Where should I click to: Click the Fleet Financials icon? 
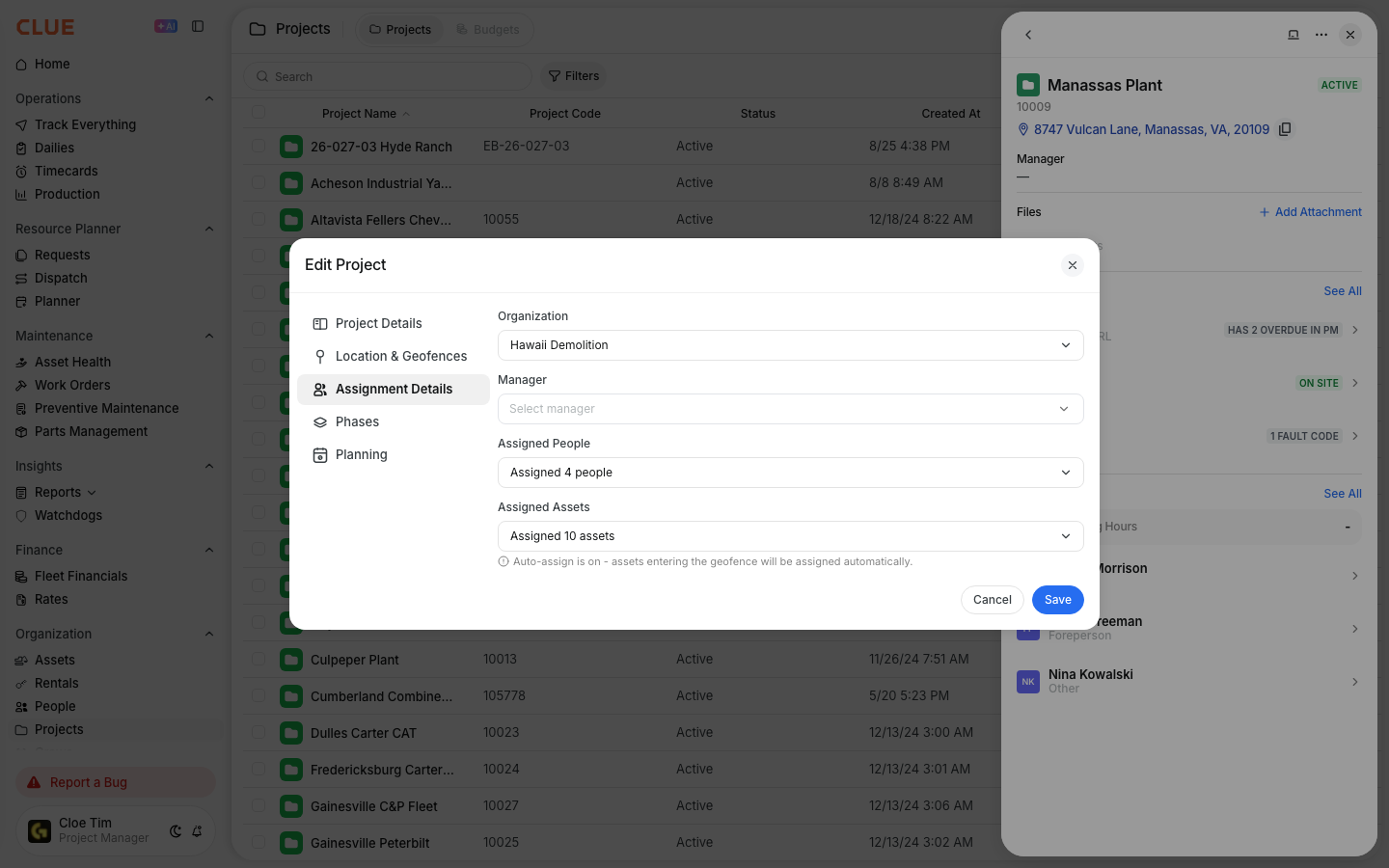click(x=21, y=576)
